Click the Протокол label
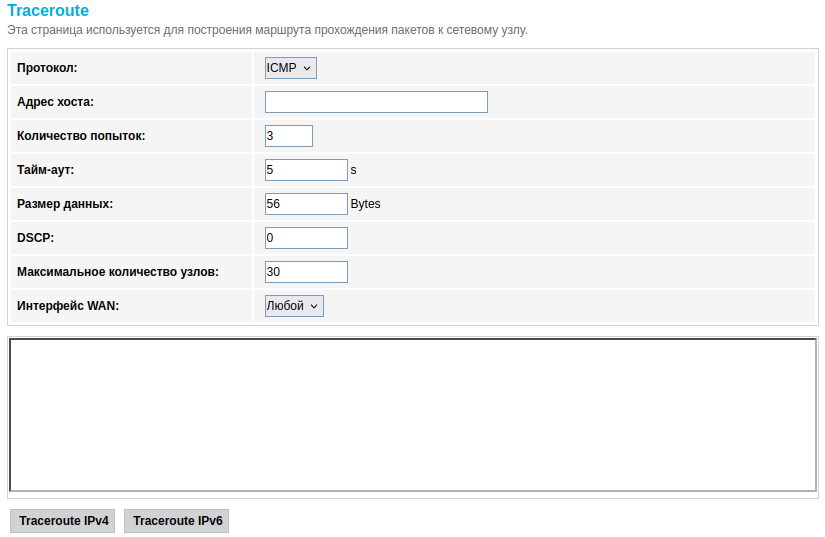 pos(48,68)
